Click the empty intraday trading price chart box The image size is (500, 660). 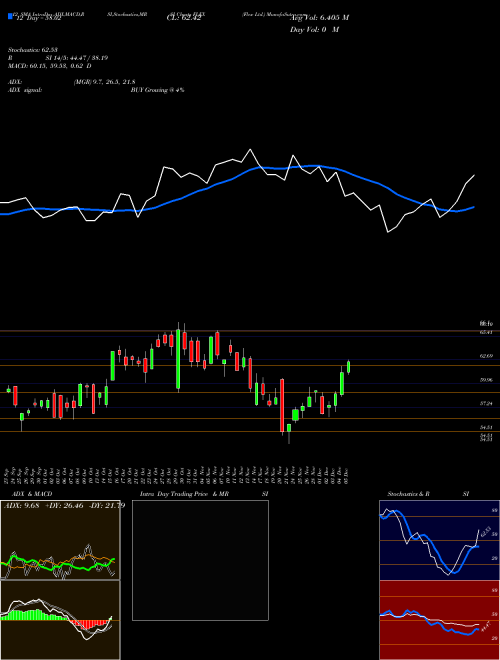tap(200, 560)
